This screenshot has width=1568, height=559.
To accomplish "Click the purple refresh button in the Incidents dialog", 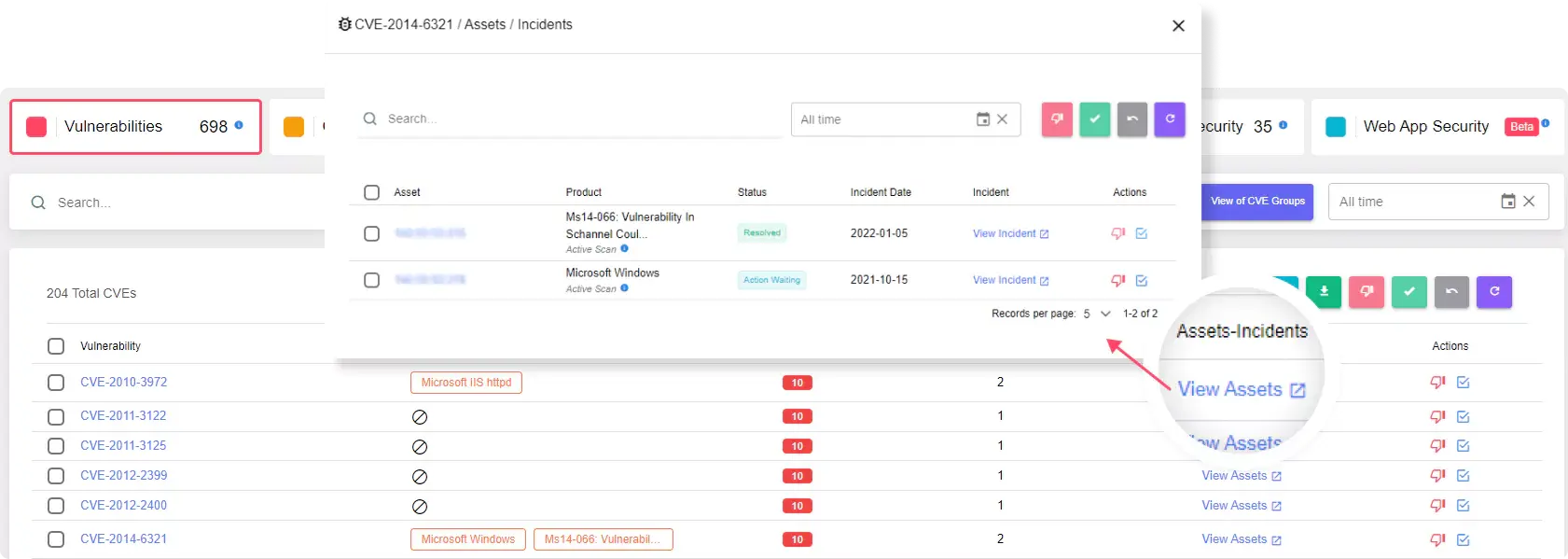I will tap(1170, 119).
